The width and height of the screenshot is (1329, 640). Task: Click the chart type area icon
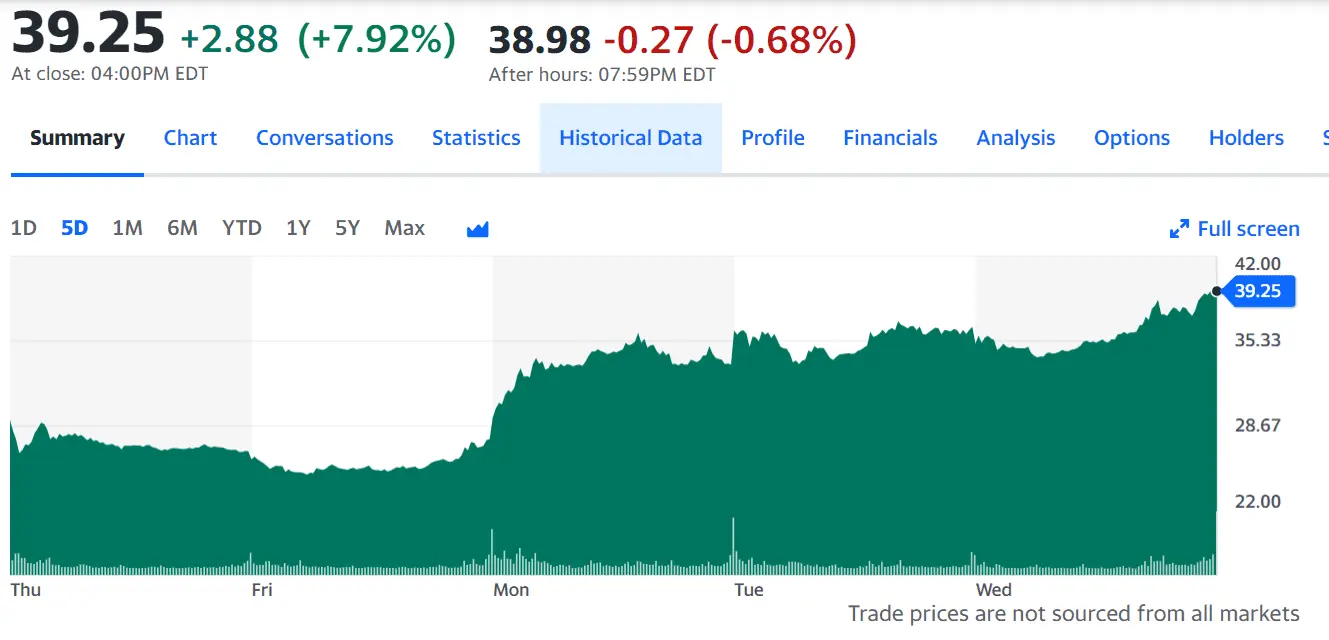[x=478, y=229]
